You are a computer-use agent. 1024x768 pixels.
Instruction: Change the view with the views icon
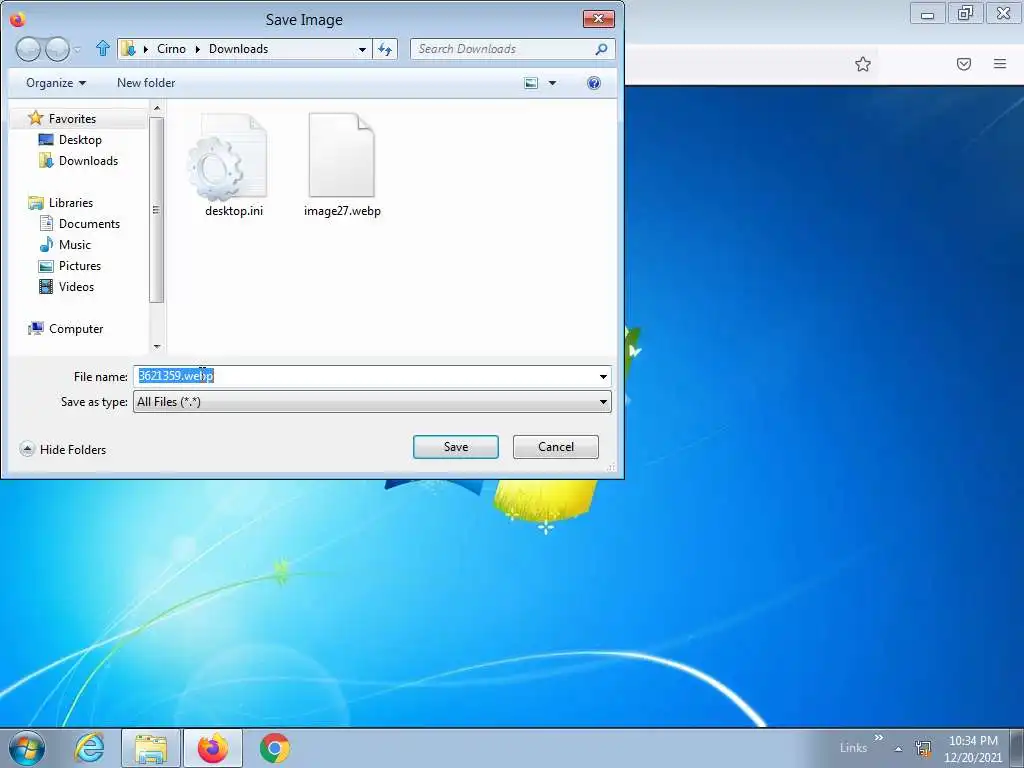click(531, 83)
